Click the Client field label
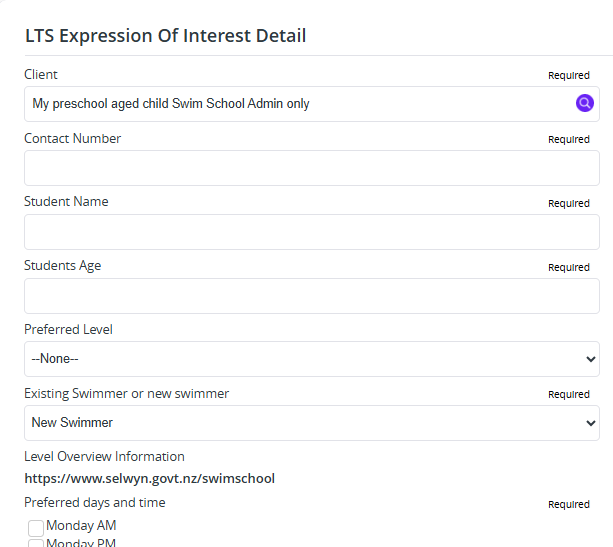The height and width of the screenshot is (547, 613). 41,74
